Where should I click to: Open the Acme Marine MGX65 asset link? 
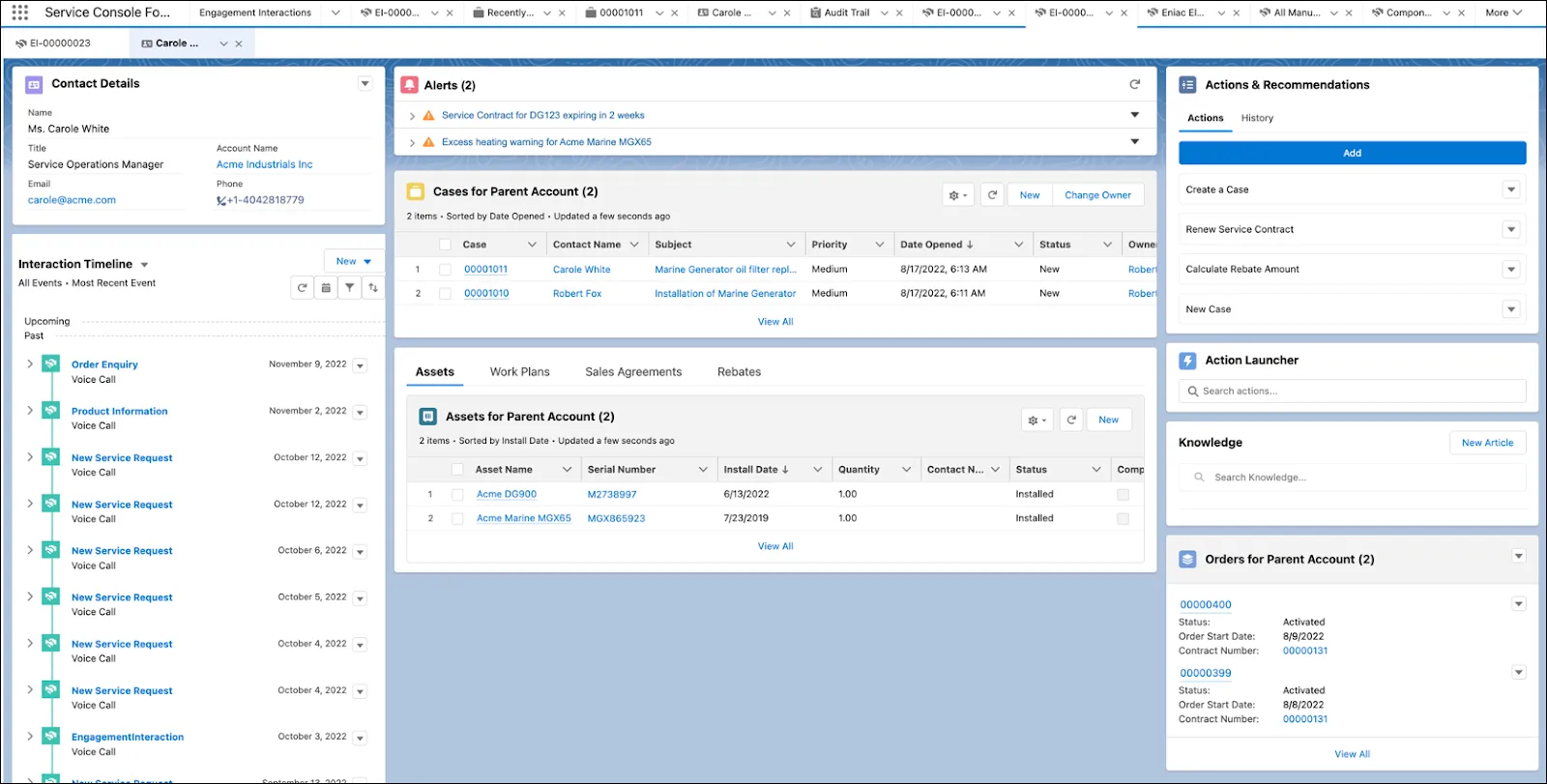[x=523, y=518]
